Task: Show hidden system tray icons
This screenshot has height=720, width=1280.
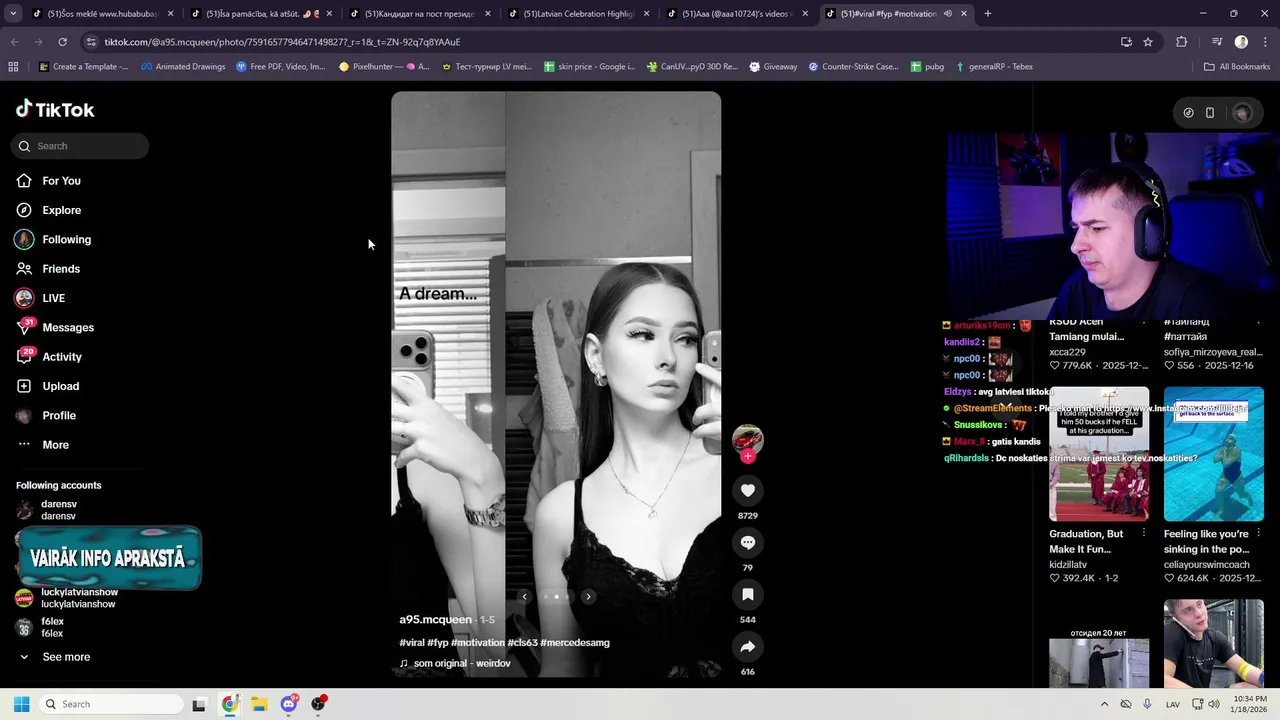Action: pos(1104,704)
